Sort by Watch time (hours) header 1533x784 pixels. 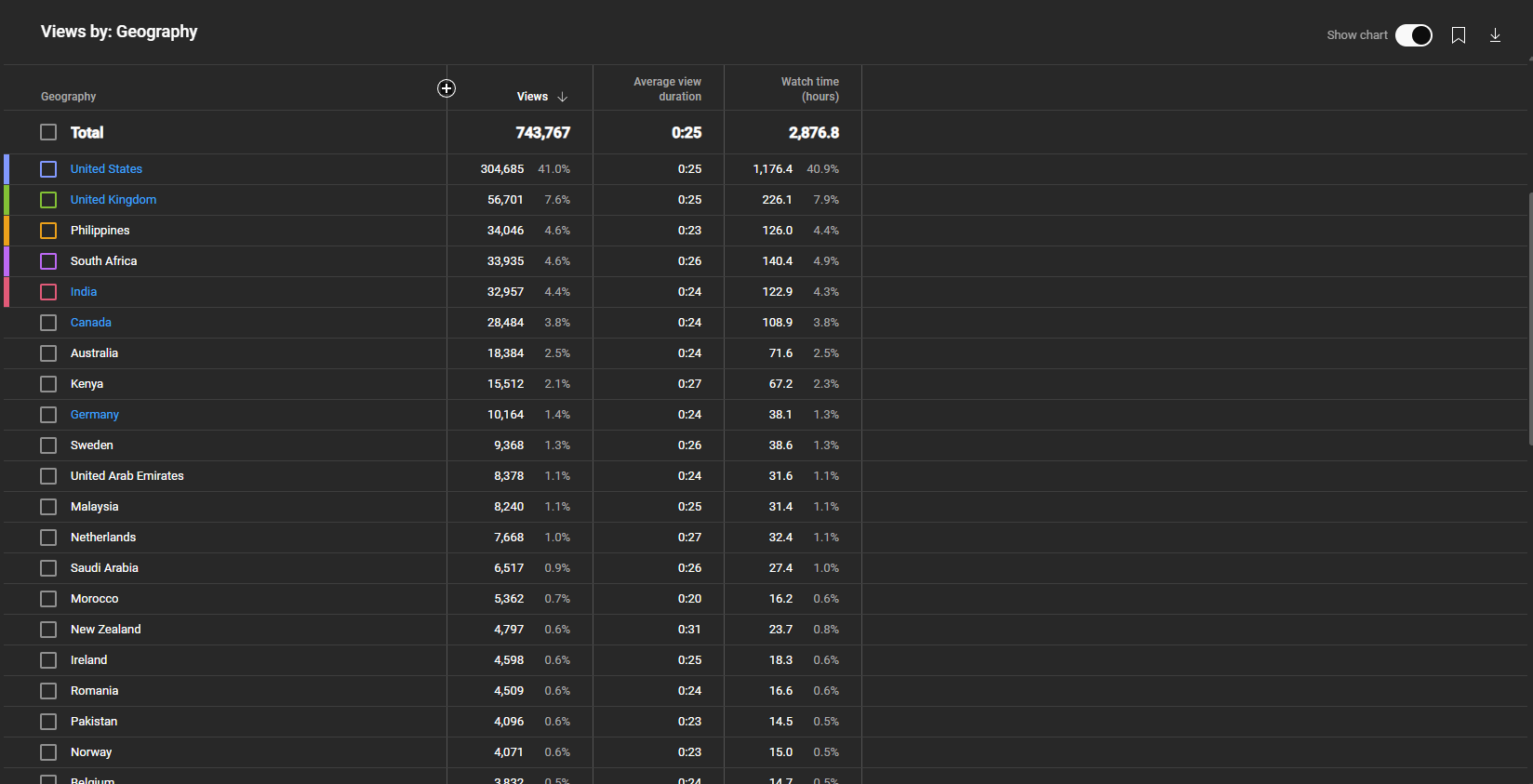809,89
